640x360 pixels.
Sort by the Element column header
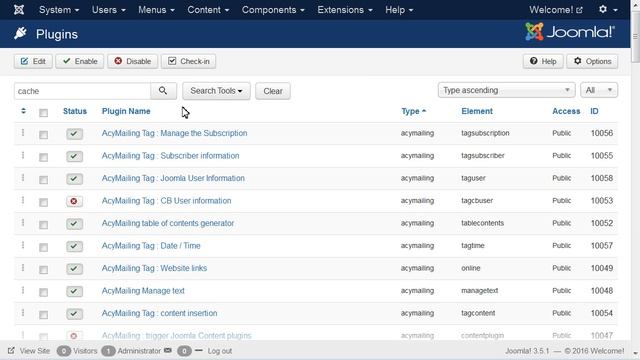click(x=477, y=111)
